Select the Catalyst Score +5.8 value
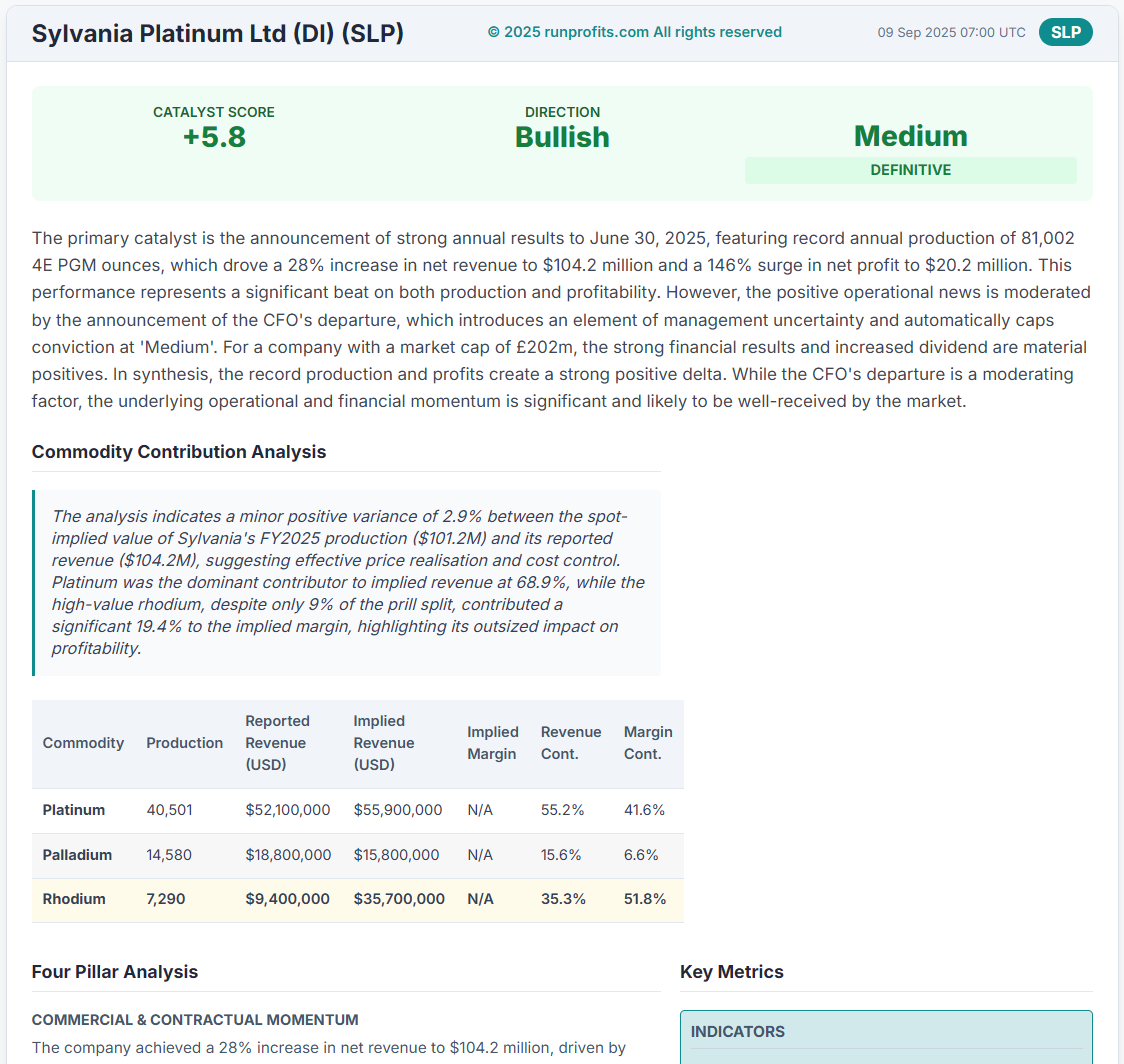The width and height of the screenshot is (1124, 1064). click(214, 137)
